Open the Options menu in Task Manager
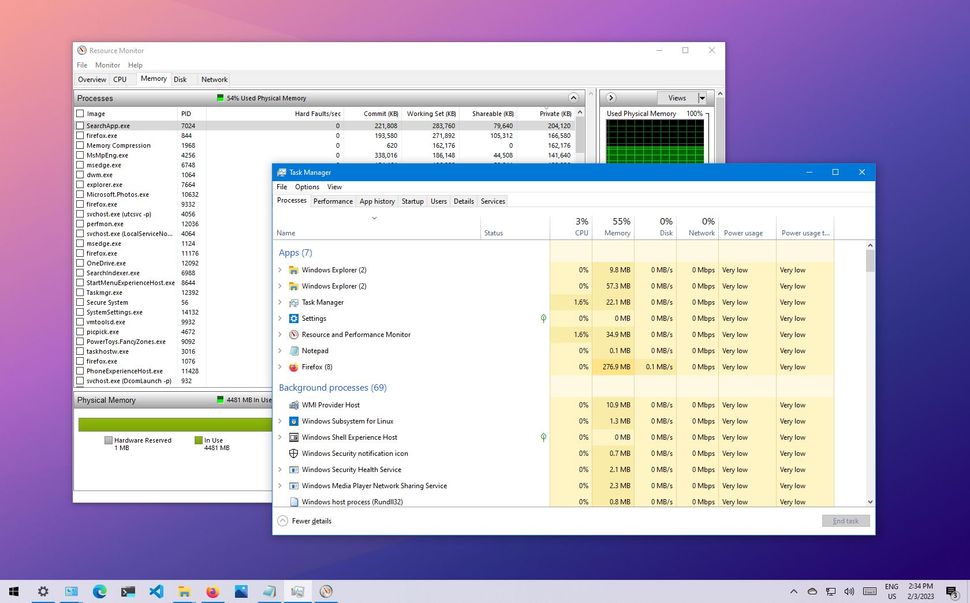The width and height of the screenshot is (970, 603). 307,186
